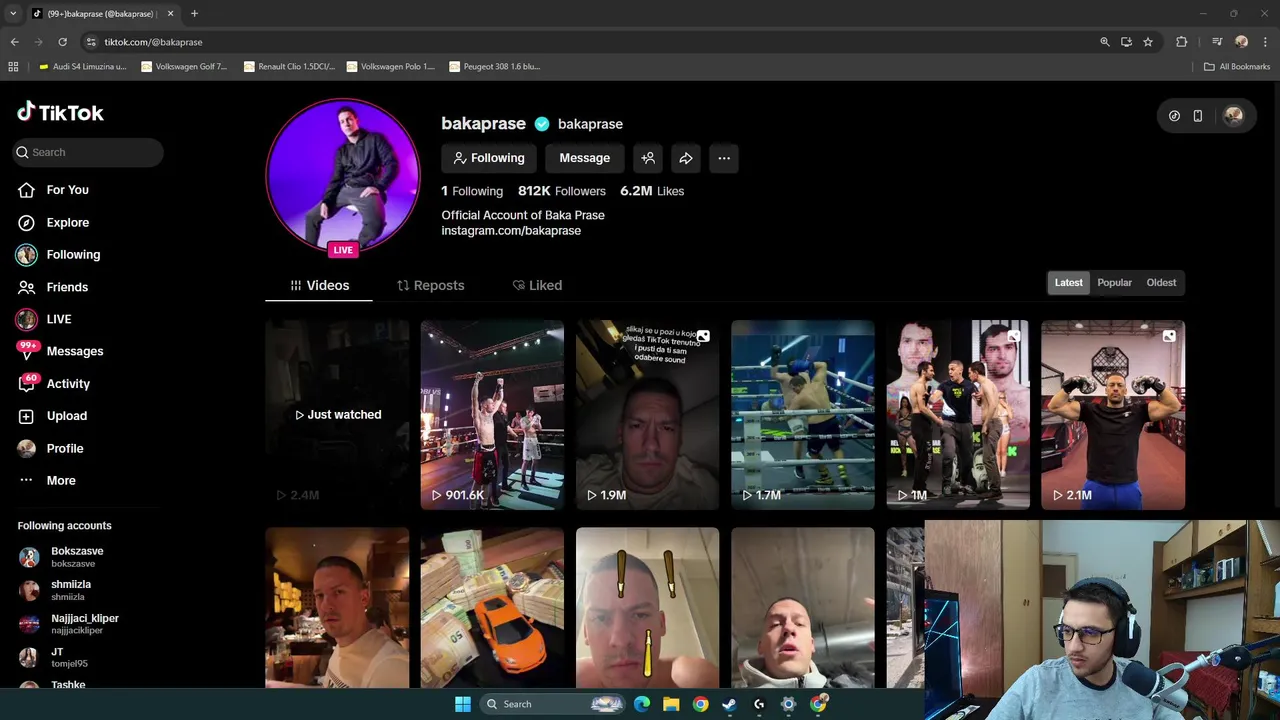Viewport: 1280px width, 720px height.
Task: Open the video with 901.6K views
Action: 492,415
